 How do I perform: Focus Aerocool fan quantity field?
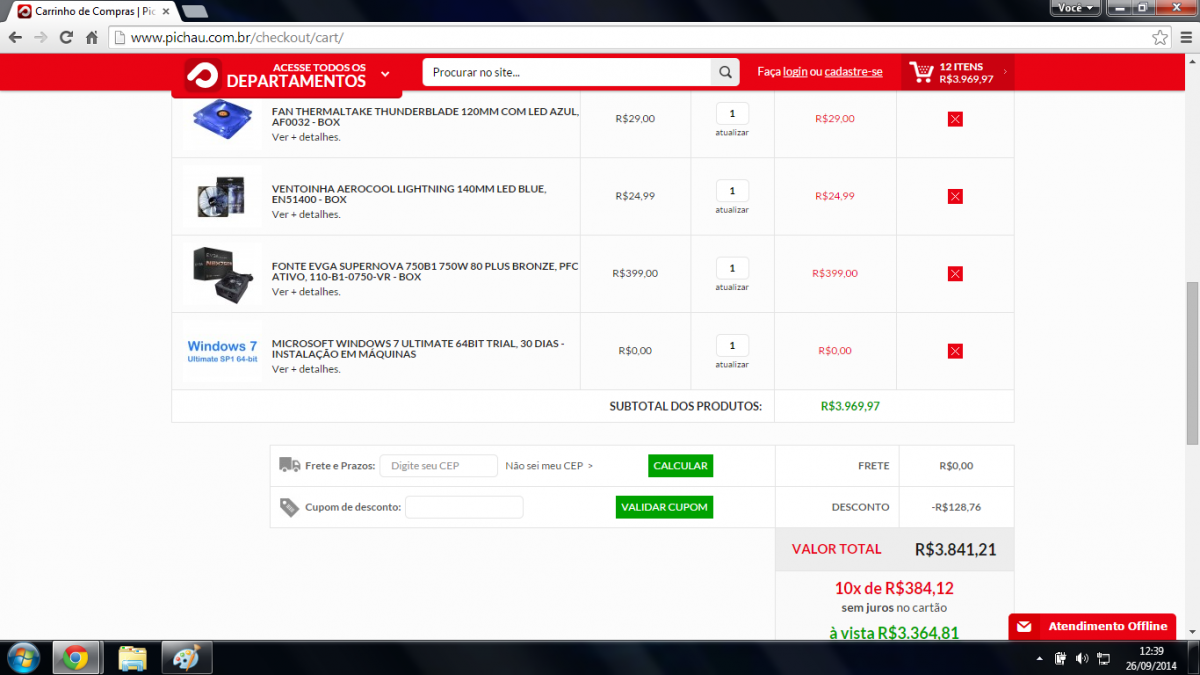(x=732, y=191)
